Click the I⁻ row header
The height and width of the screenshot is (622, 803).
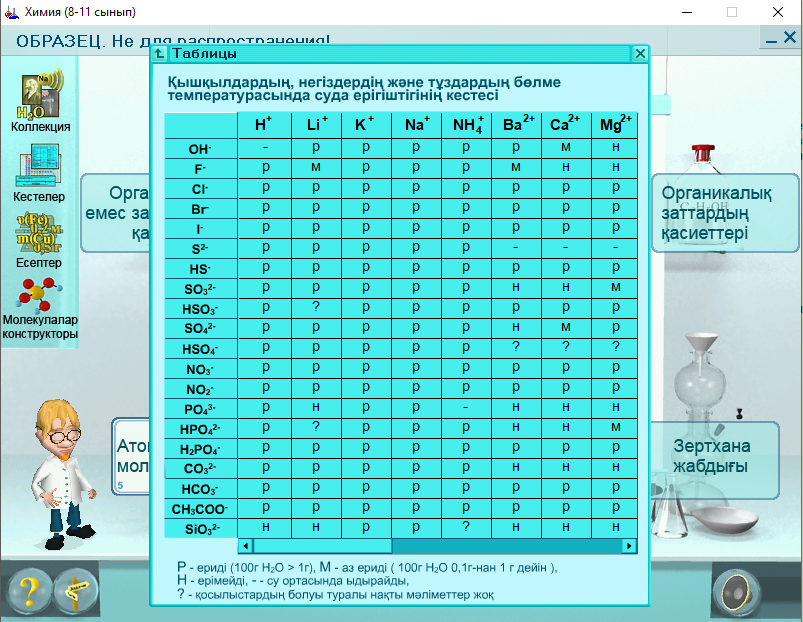(x=201, y=229)
